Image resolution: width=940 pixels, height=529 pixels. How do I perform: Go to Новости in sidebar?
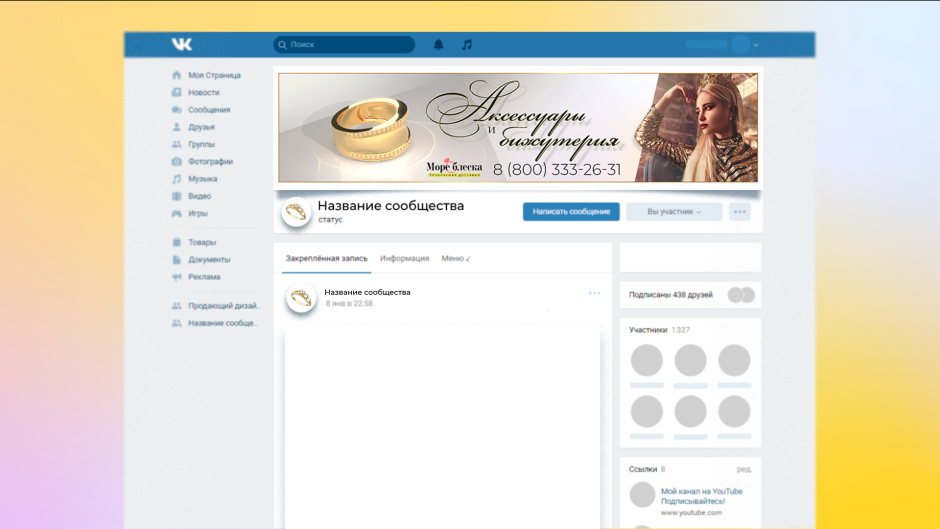click(204, 92)
